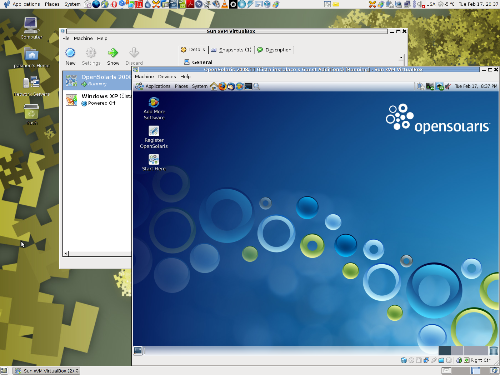Image resolution: width=500 pixels, height=375 pixels.
Task: Open Add More Software desktop icon
Action: click(x=154, y=108)
